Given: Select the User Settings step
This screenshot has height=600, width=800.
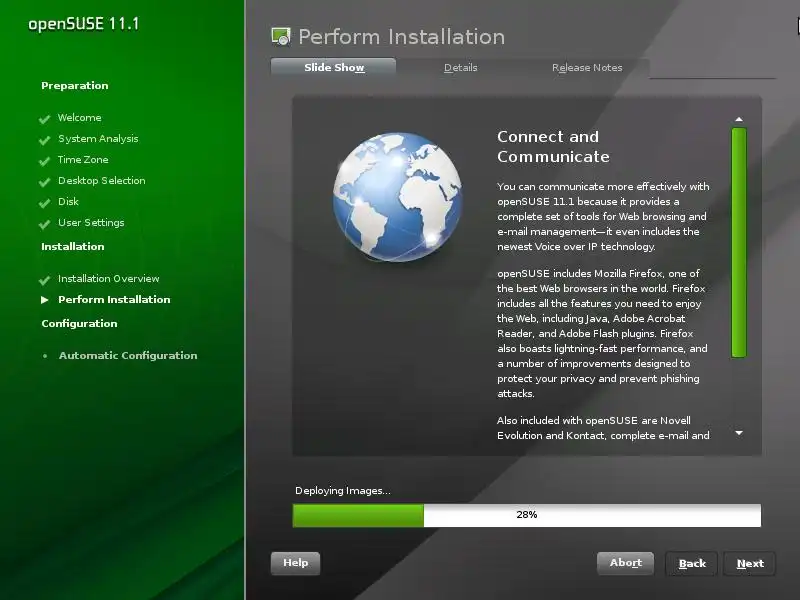Looking at the screenshot, I should pyautogui.click(x=91, y=222).
